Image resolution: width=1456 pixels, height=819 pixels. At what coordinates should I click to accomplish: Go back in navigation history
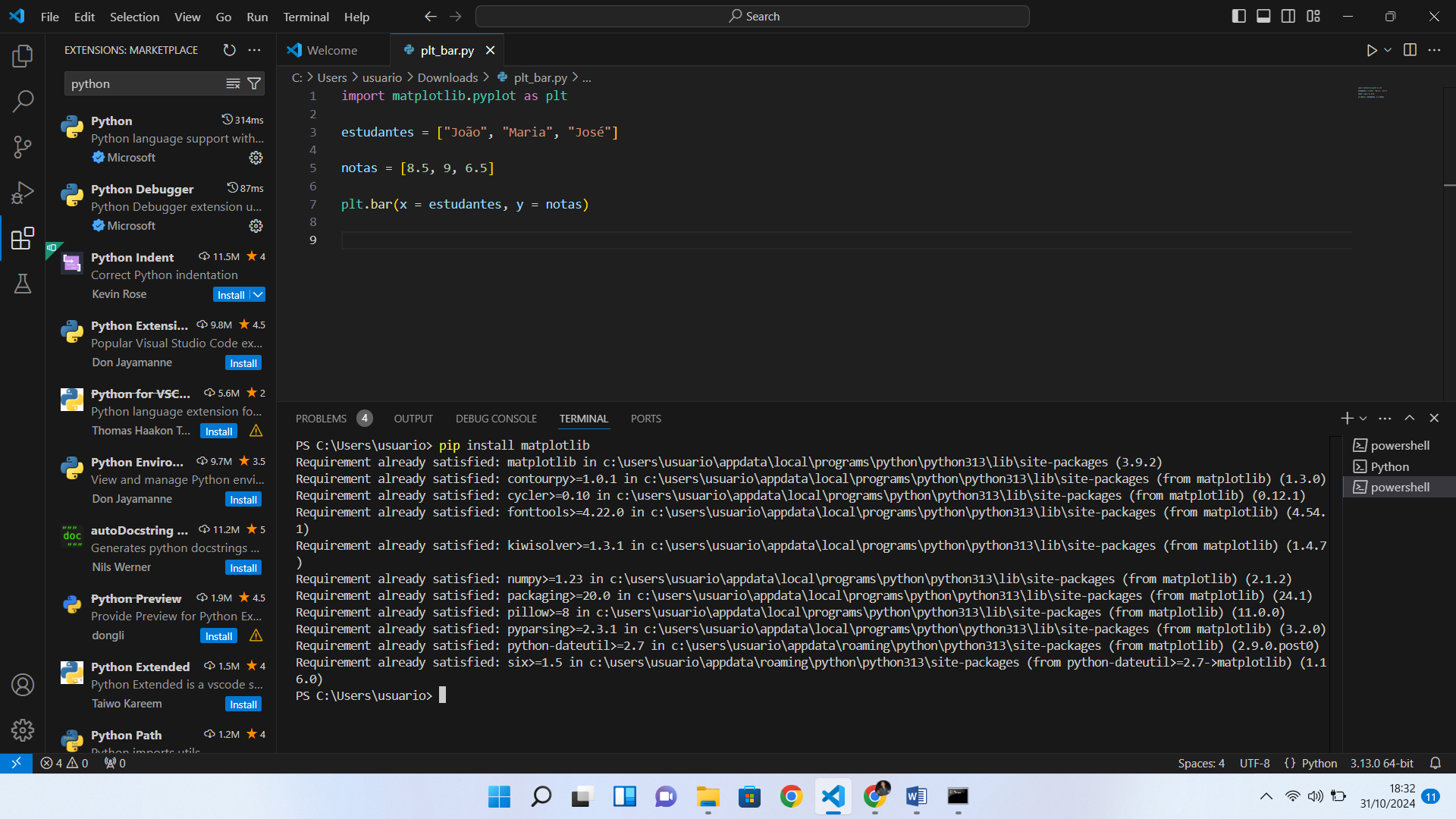coord(431,16)
